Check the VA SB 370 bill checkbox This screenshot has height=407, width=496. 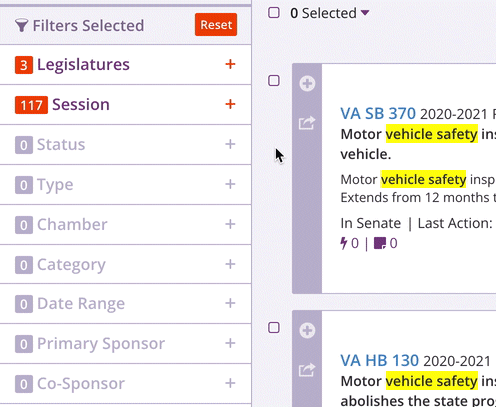point(274,80)
